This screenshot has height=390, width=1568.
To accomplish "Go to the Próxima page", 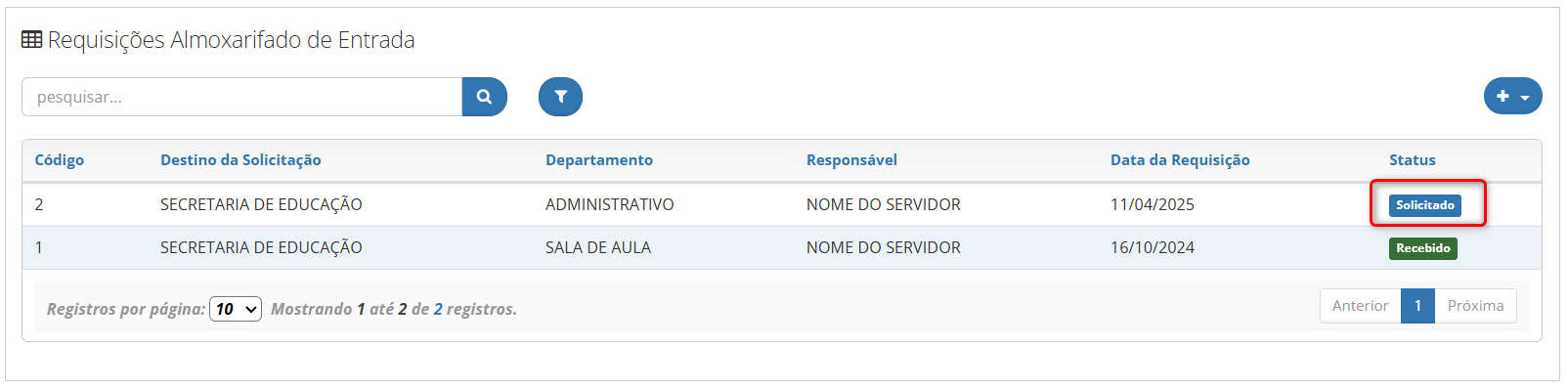I will 1475,306.
